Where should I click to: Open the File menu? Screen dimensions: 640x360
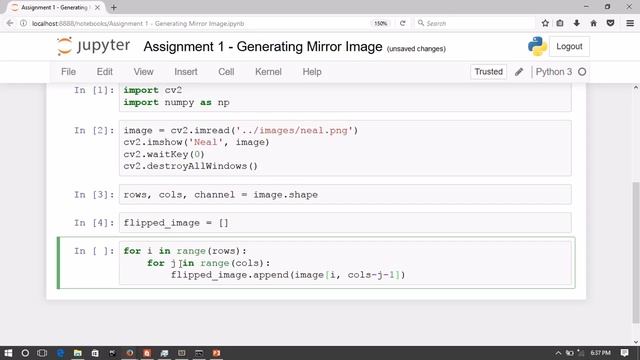(x=68, y=72)
